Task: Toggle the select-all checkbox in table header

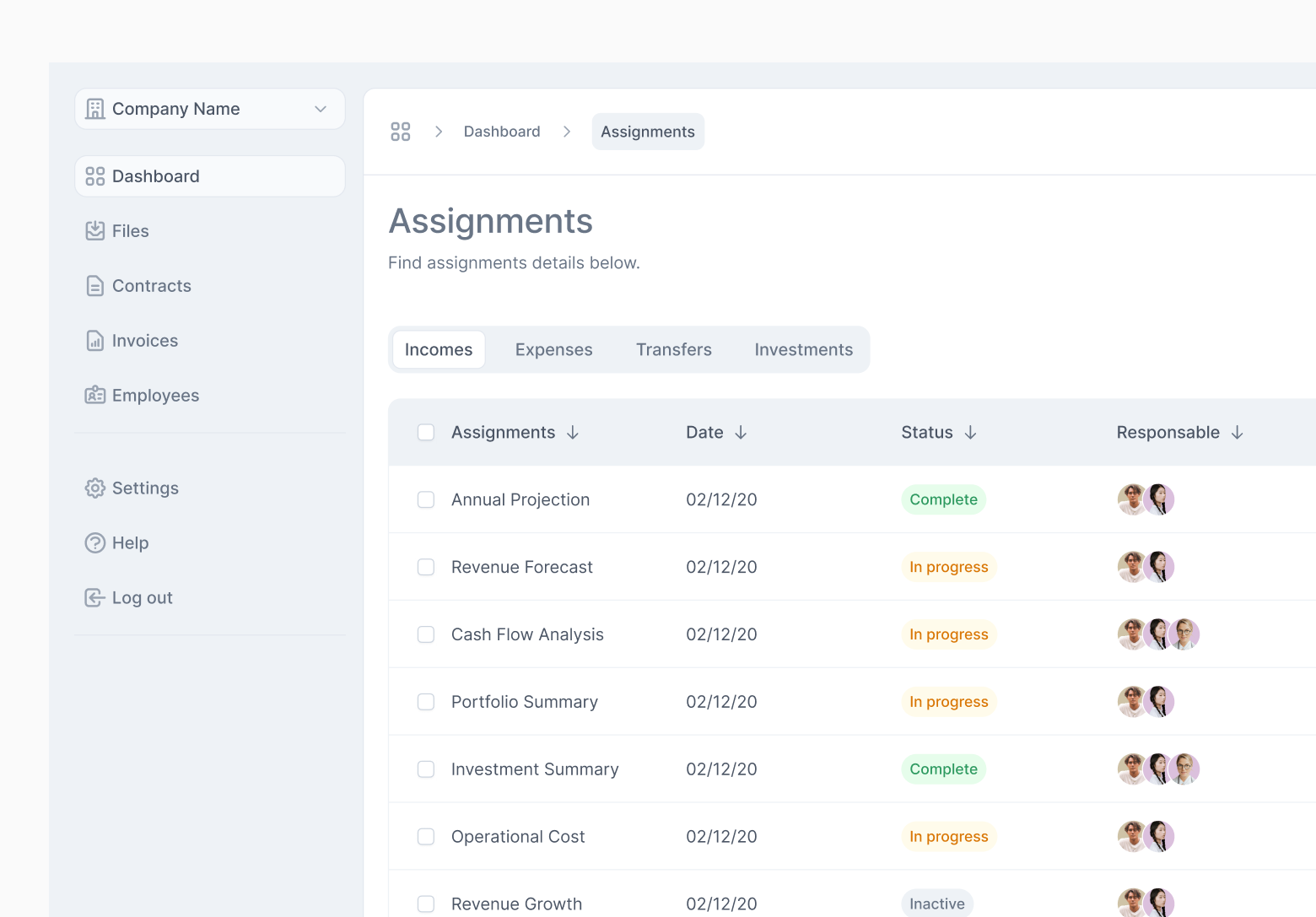Action: 426,432
